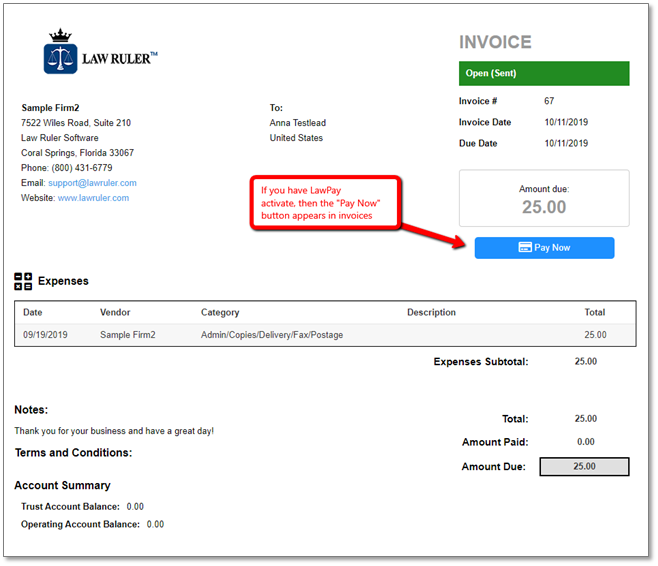Select address line 7522 Wiles Road, Suite 210

click(76, 123)
